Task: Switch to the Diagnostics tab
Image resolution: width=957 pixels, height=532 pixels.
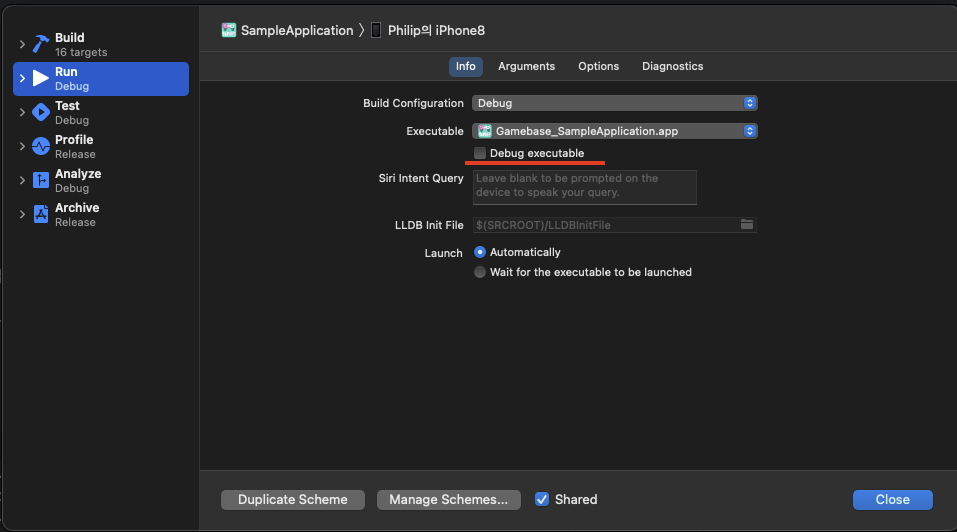Action: 672,66
